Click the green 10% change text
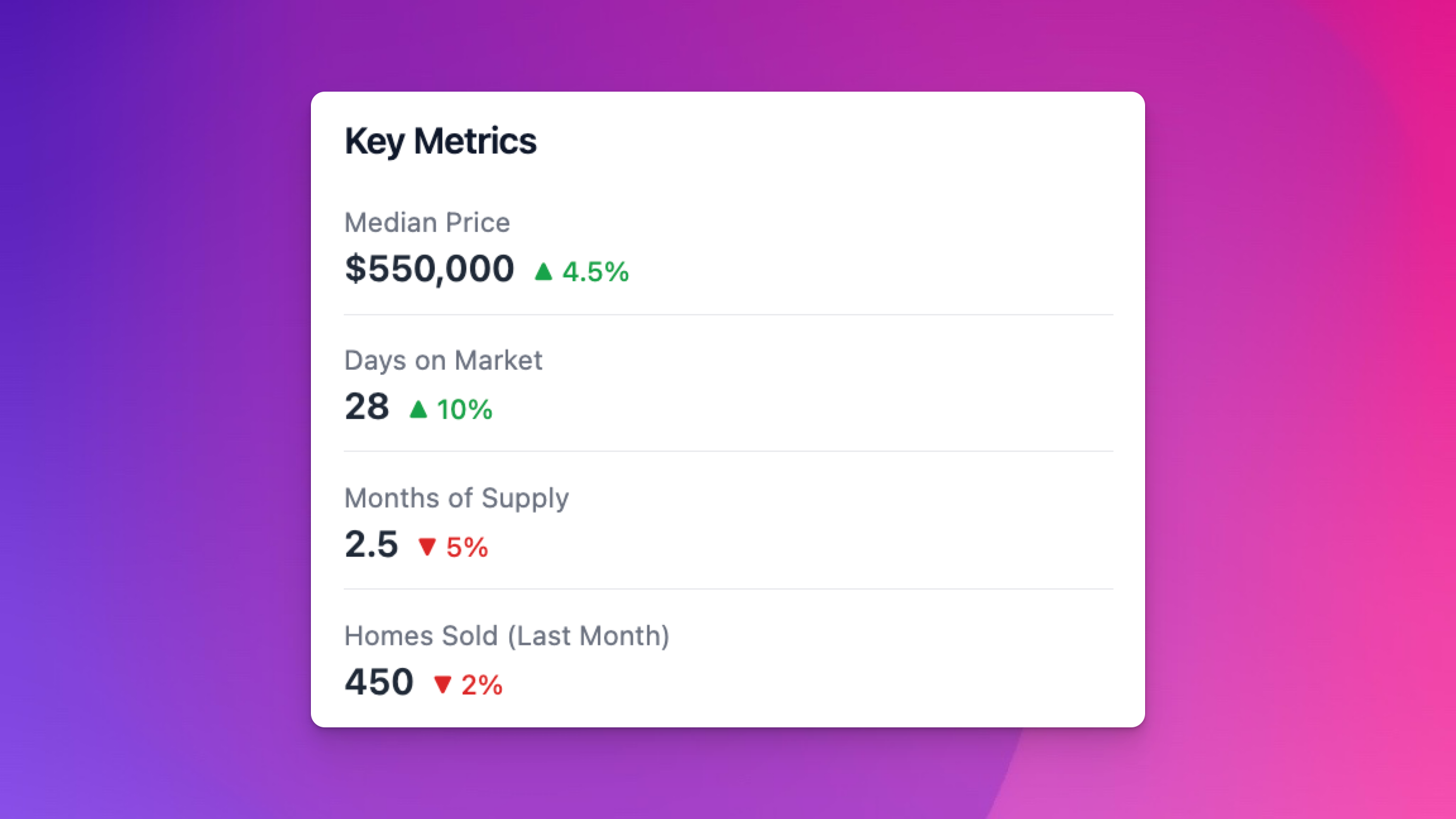The width and height of the screenshot is (1456, 819). 464,409
